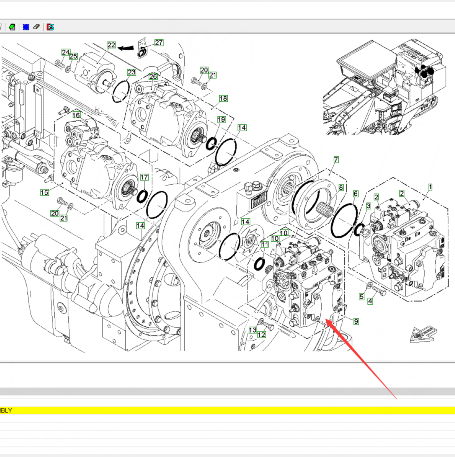Click part callout 13 near bottom

click(253, 330)
